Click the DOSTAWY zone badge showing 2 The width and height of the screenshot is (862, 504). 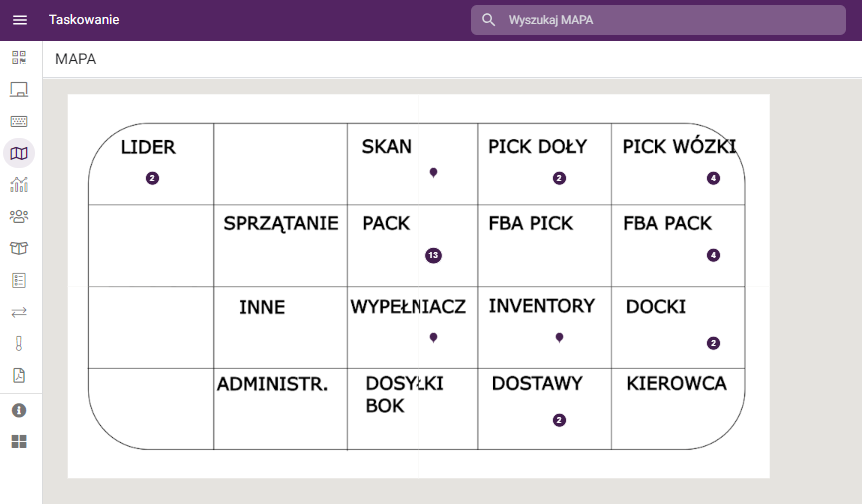[x=559, y=421]
